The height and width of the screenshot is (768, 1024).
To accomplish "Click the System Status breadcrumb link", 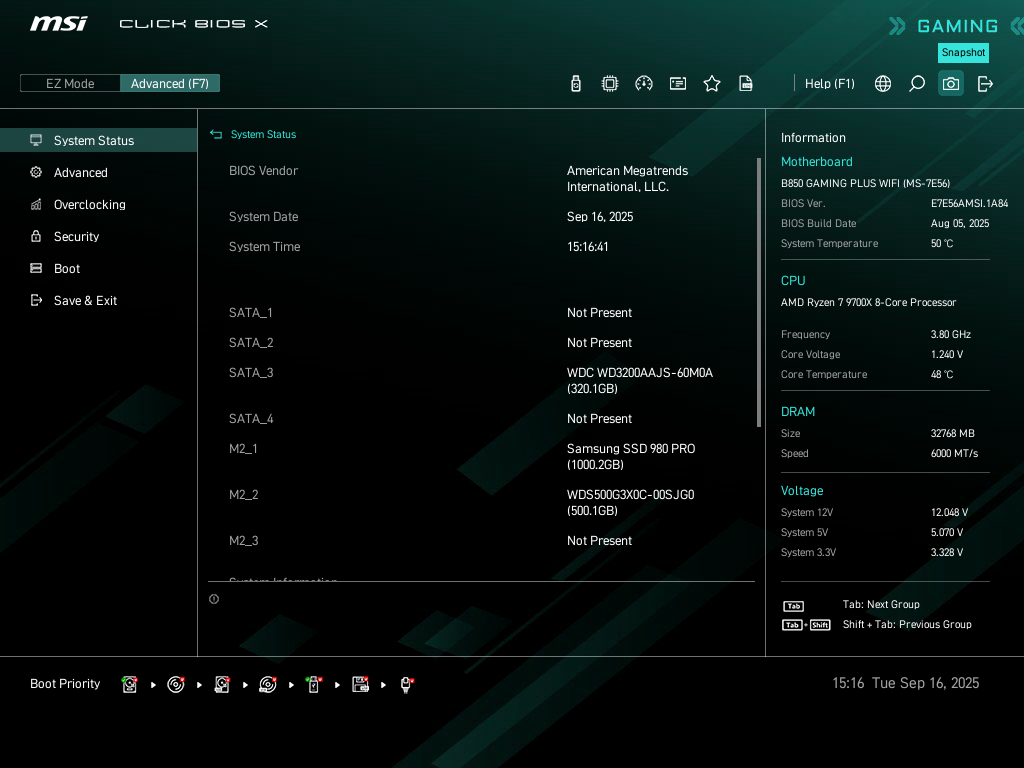I will click(x=263, y=134).
